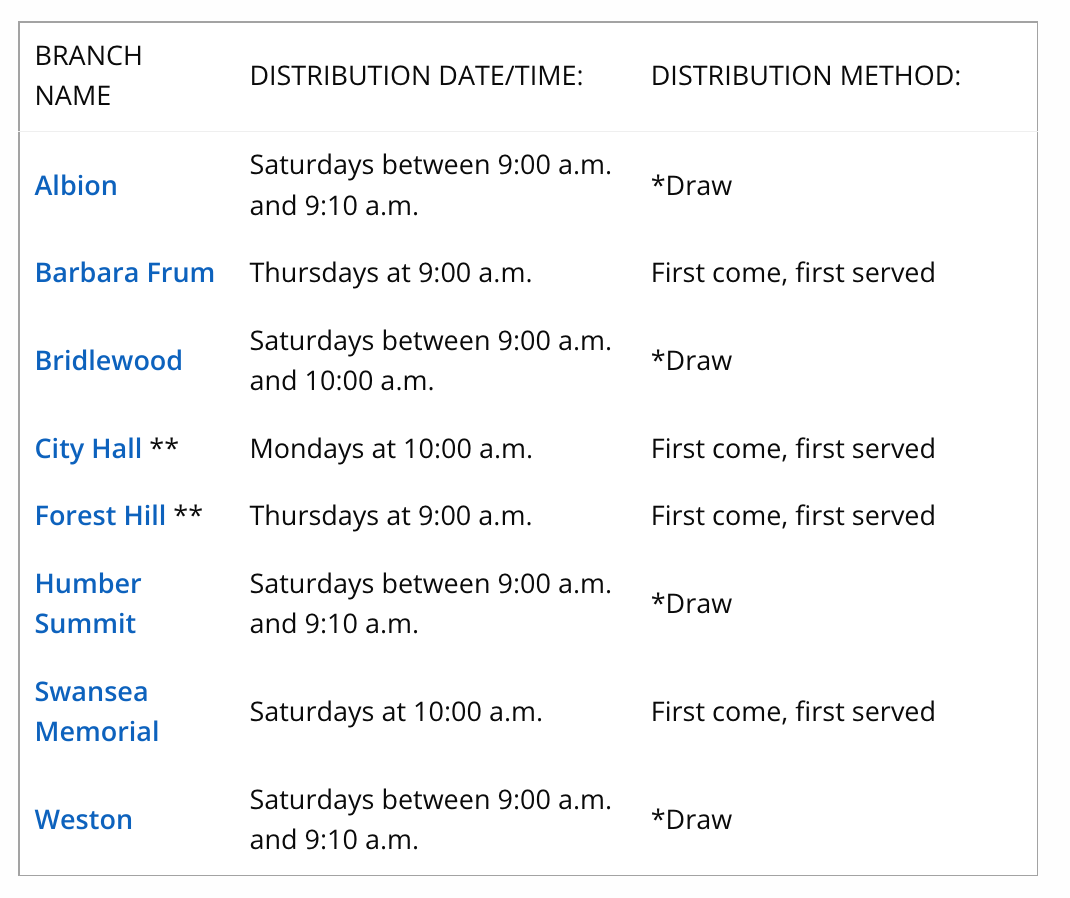The width and height of the screenshot is (1070, 898).
Task: Click the "Saturdays at 10:00 a.m." Swansea text
Action: point(395,712)
